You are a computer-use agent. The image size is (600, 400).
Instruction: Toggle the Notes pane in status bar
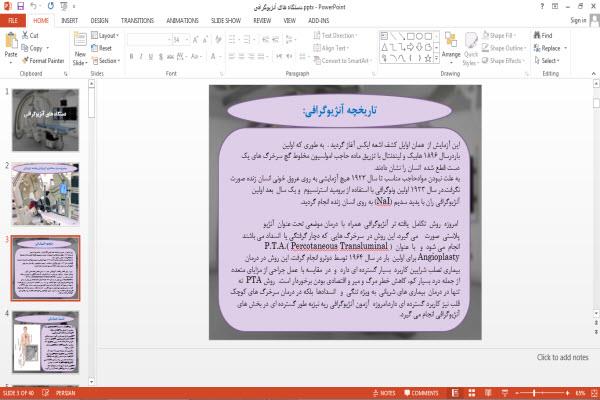pyautogui.click(x=384, y=393)
